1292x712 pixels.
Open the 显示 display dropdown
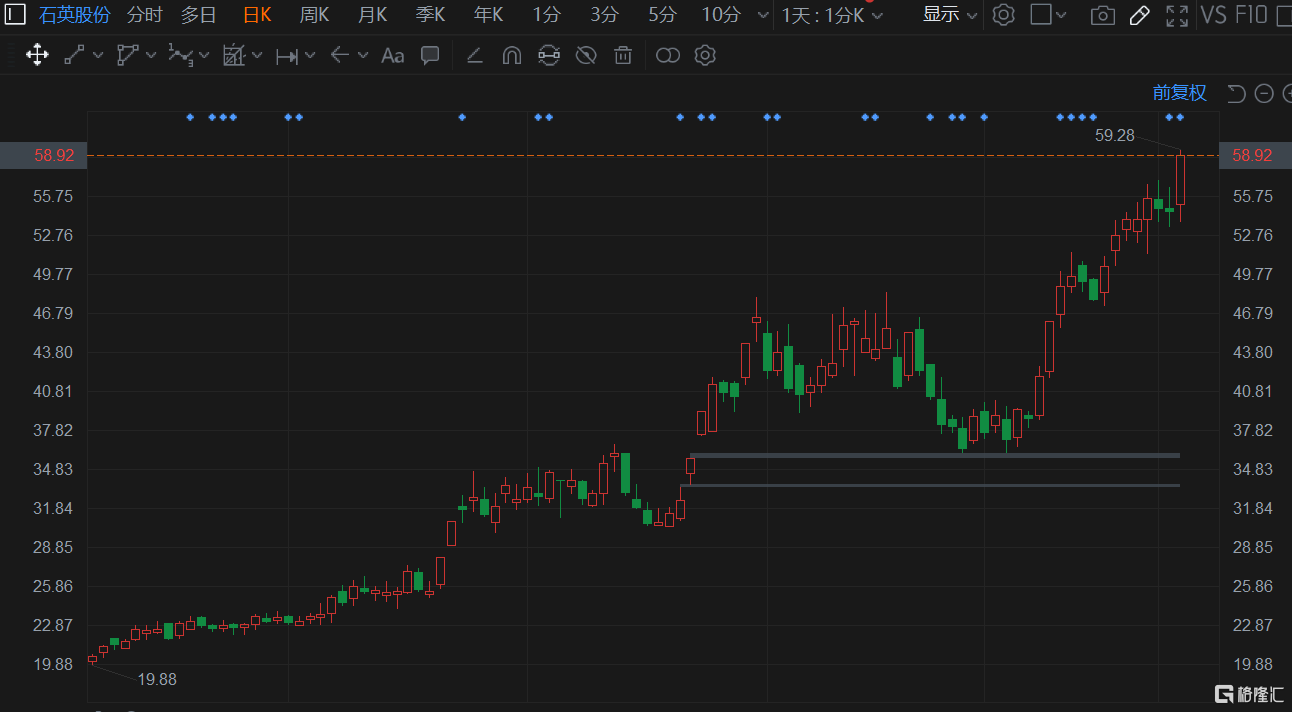point(949,14)
